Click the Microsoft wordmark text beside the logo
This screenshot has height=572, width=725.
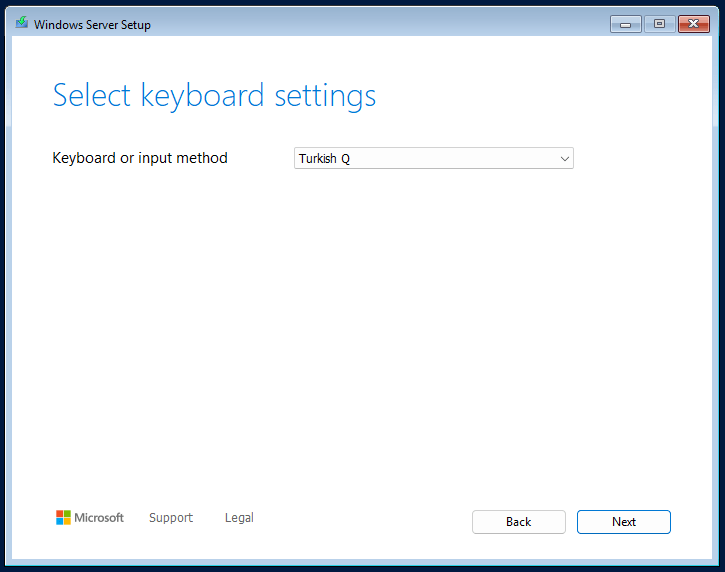pos(101,518)
